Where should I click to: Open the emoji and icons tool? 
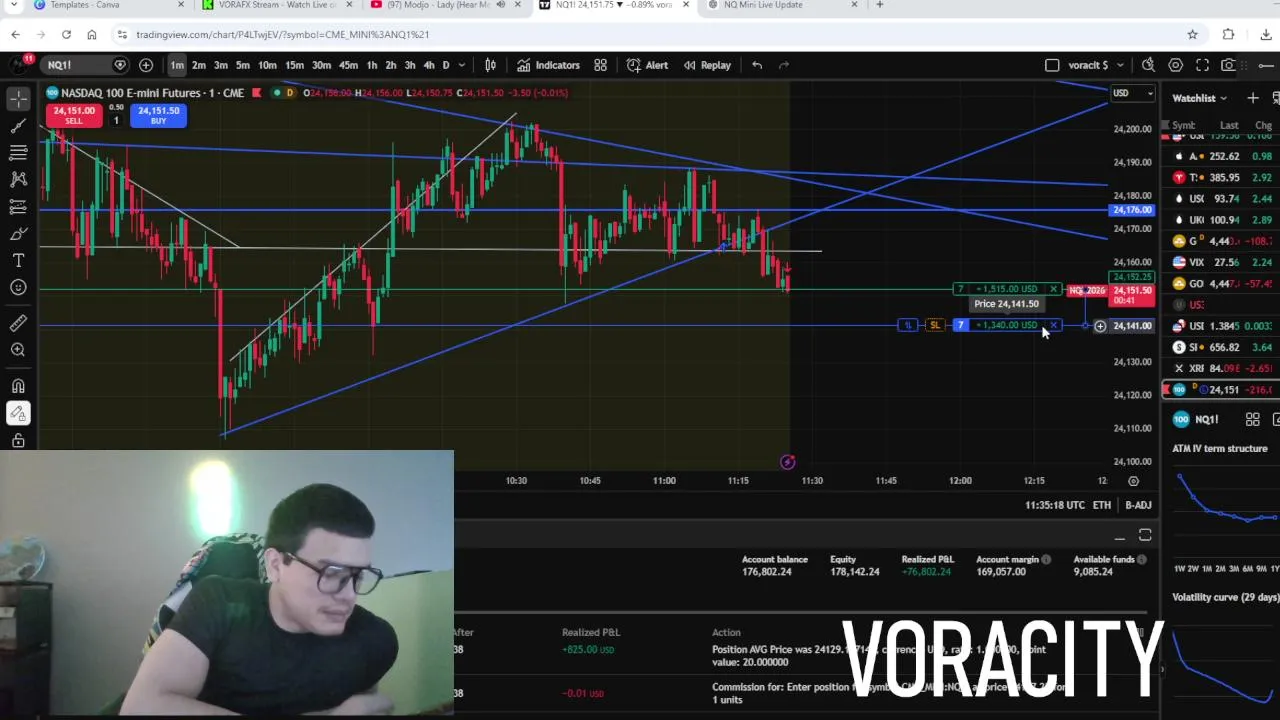[18, 288]
